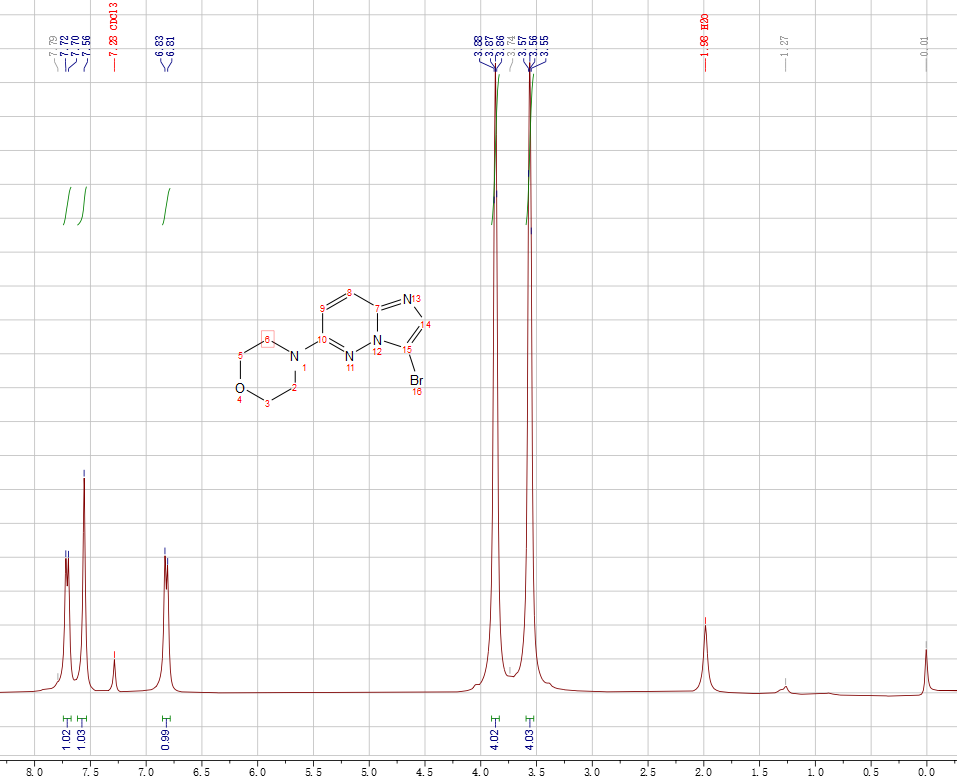Select the 0.01 peak label at top

pos(925,46)
